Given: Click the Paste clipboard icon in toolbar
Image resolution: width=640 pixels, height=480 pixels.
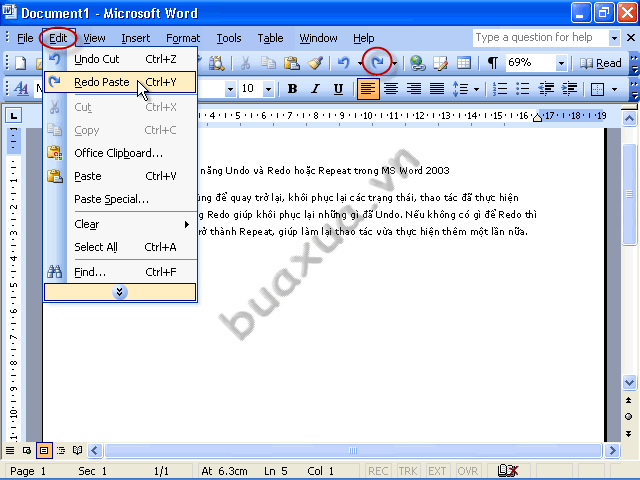Looking at the screenshot, I should (x=292, y=63).
